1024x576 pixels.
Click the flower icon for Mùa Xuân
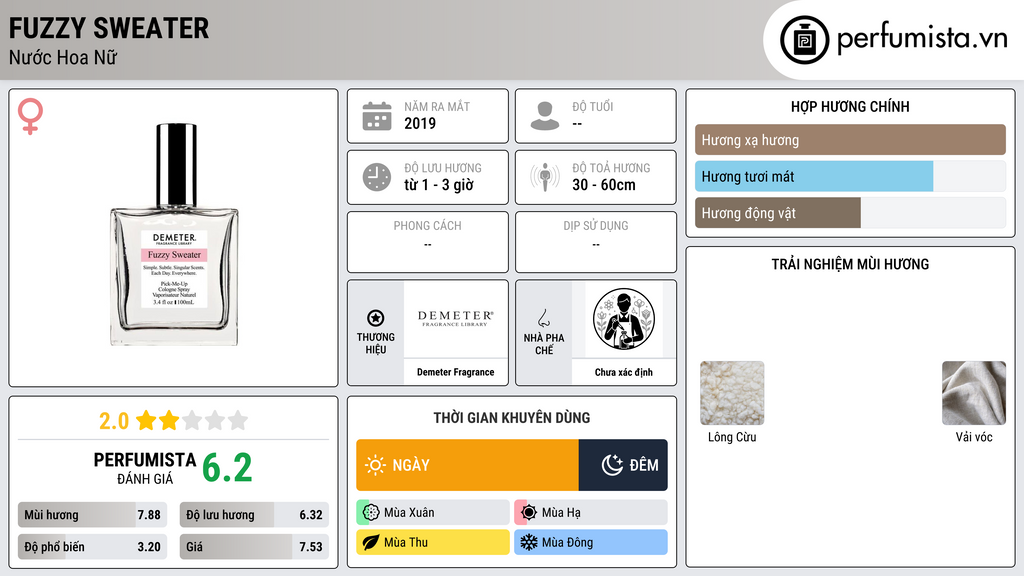[371, 513]
